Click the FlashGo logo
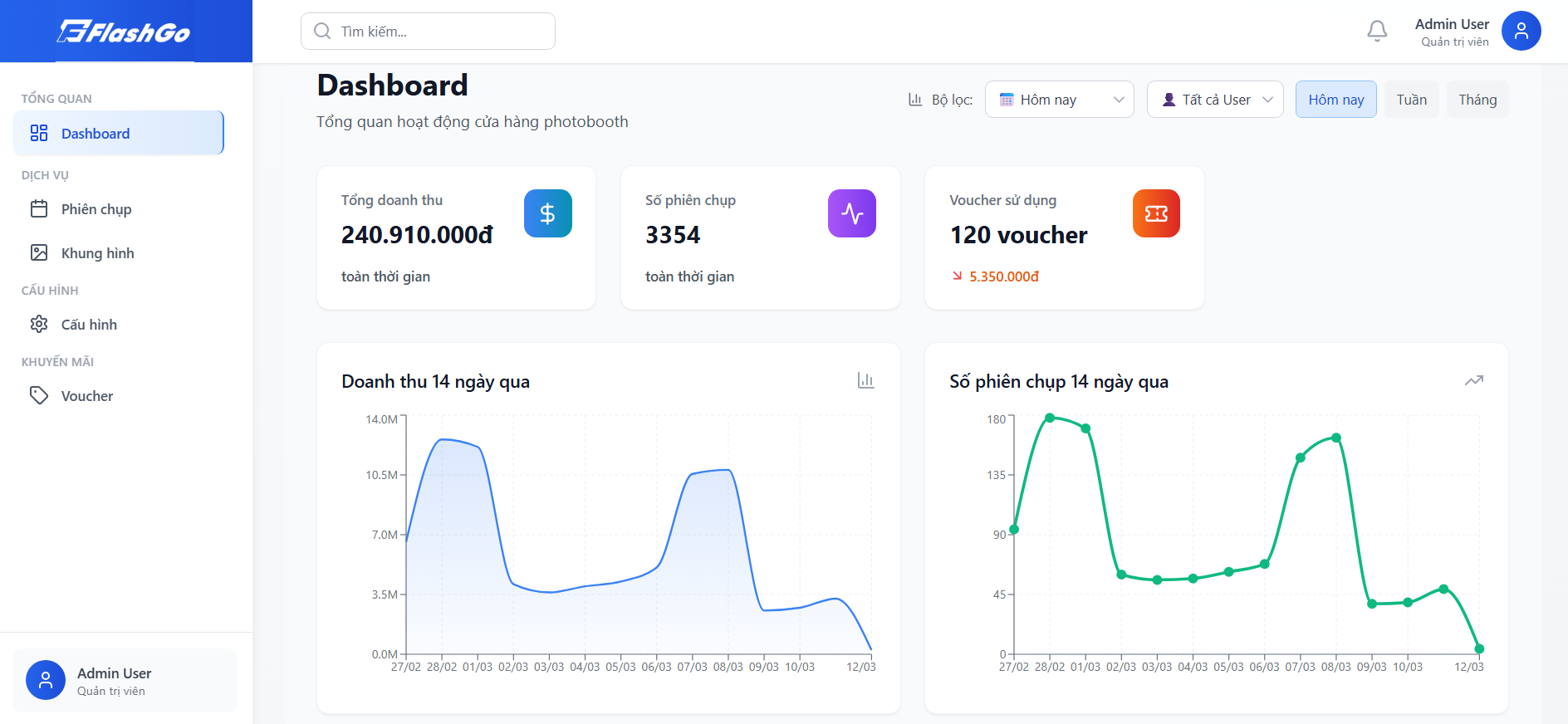1568x724 pixels. point(125,32)
